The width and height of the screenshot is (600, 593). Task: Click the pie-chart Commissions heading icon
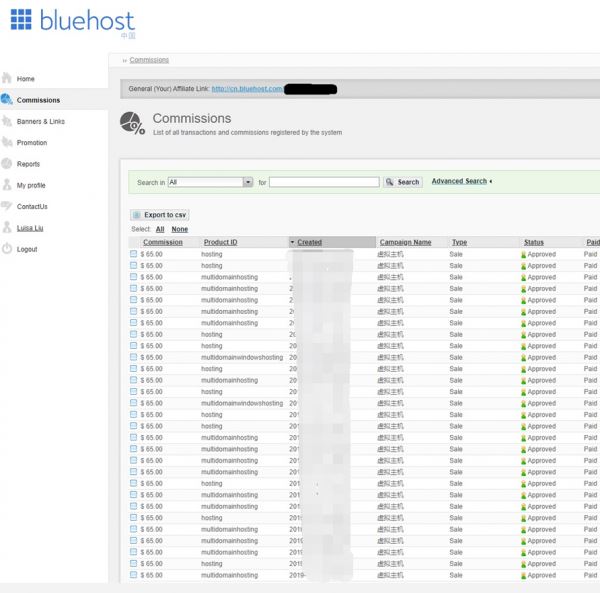[132, 123]
